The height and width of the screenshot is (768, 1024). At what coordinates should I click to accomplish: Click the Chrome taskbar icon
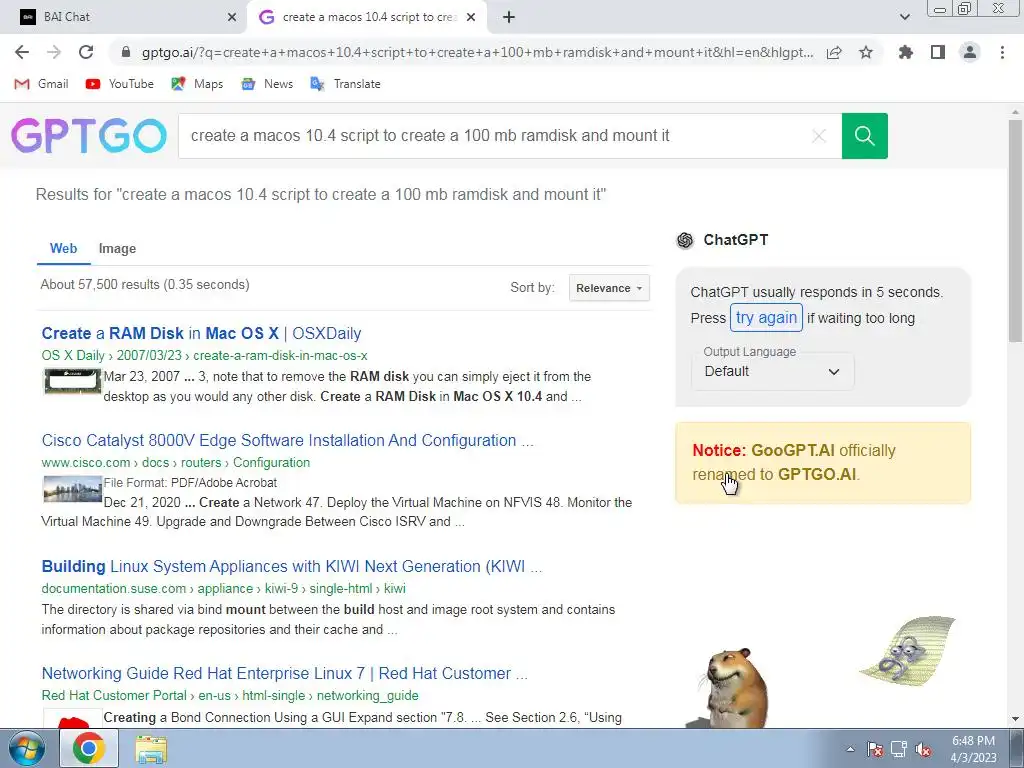(89, 748)
